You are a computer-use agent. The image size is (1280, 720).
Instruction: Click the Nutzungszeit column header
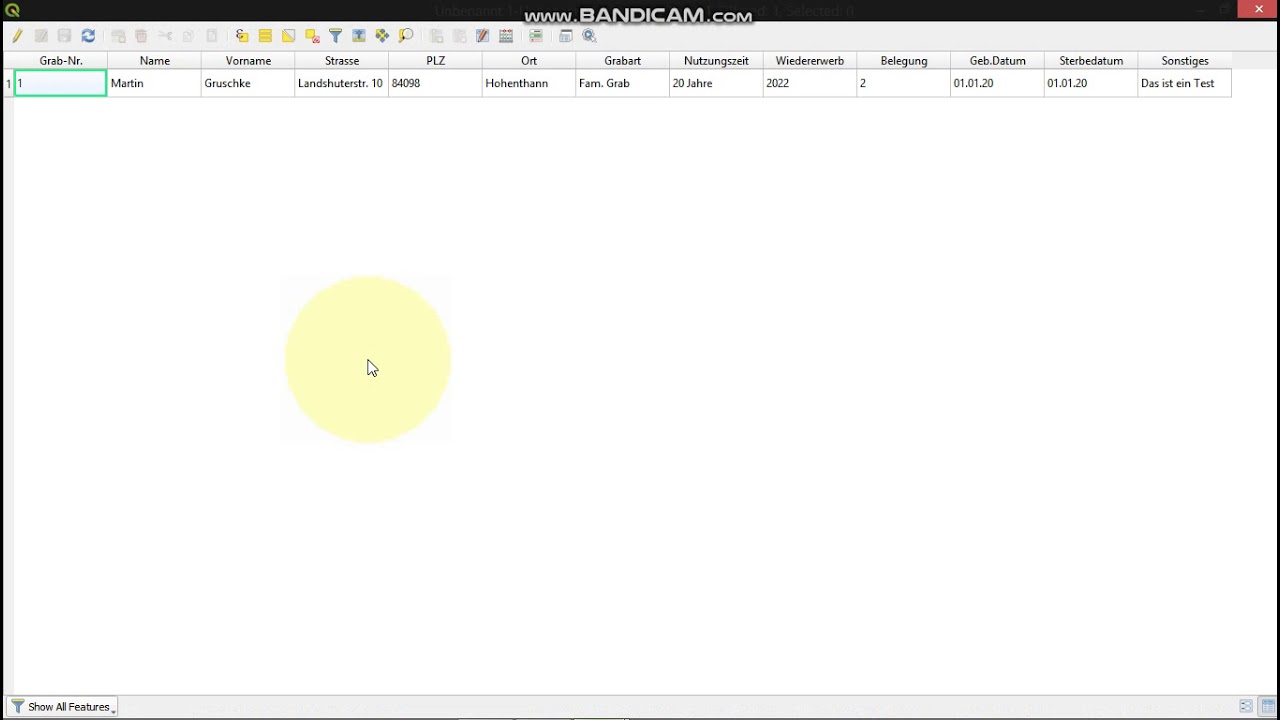716,61
